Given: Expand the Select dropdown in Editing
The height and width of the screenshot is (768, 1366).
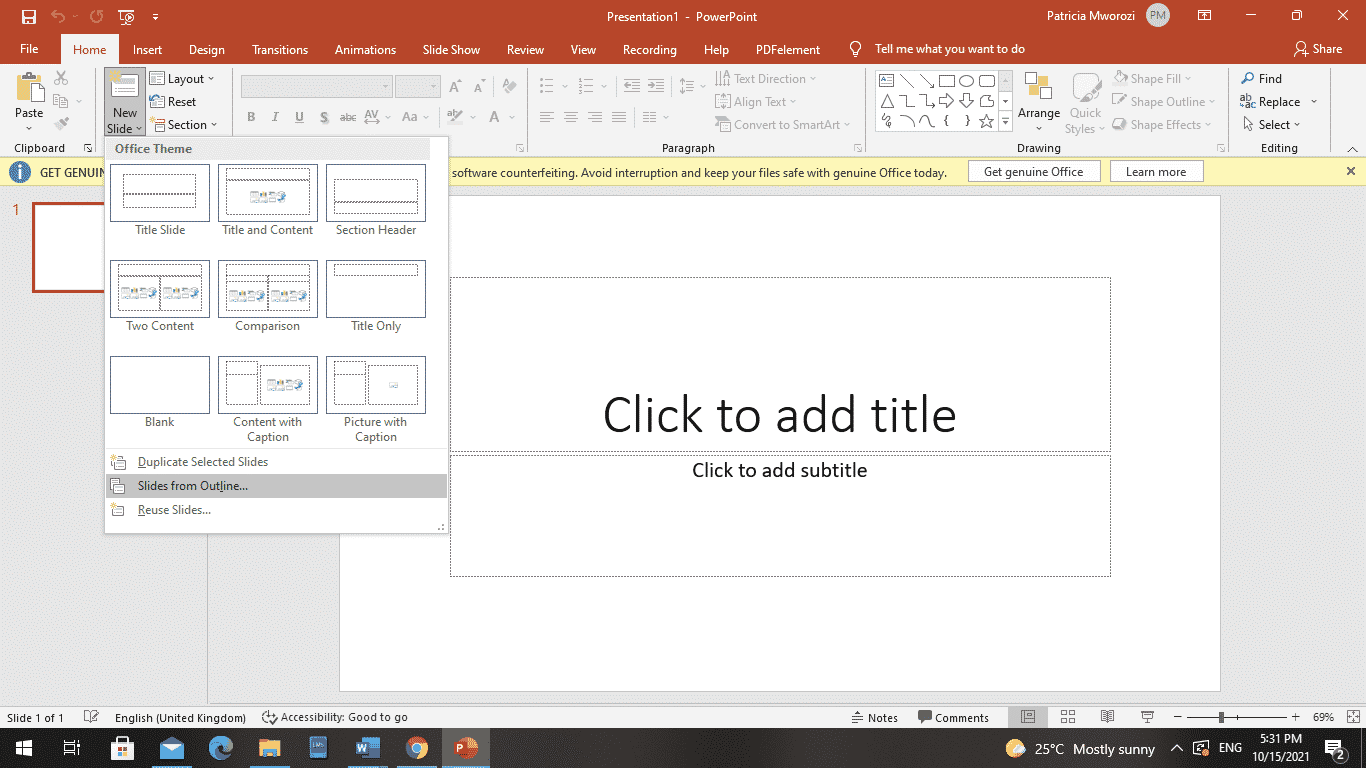Looking at the screenshot, I should pyautogui.click(x=1272, y=125).
